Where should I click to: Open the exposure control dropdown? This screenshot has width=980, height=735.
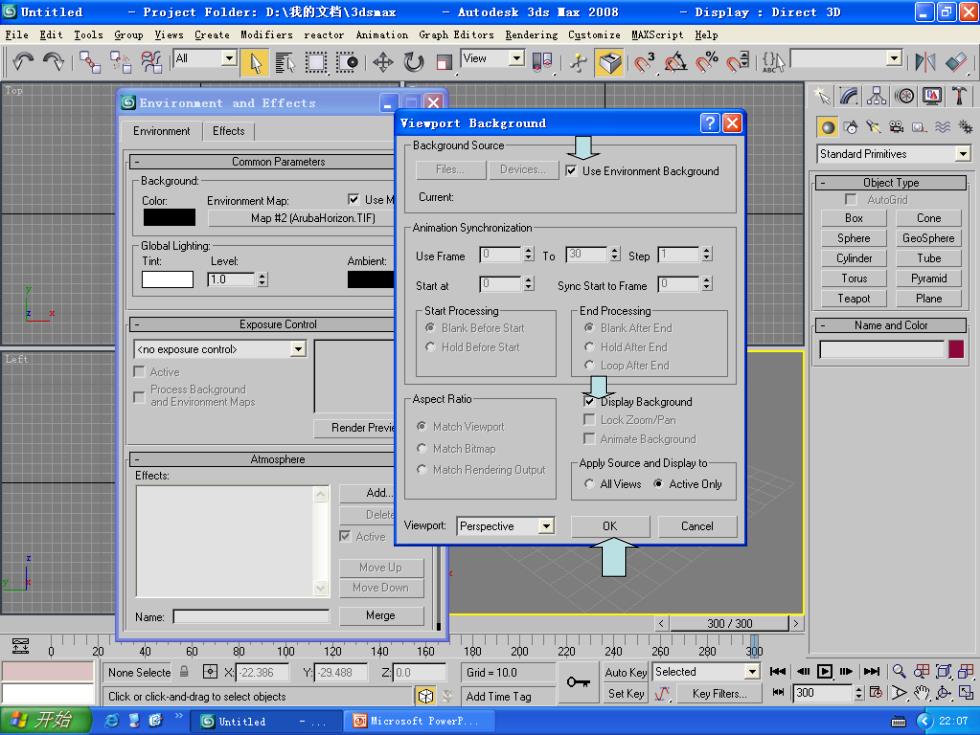coord(298,349)
